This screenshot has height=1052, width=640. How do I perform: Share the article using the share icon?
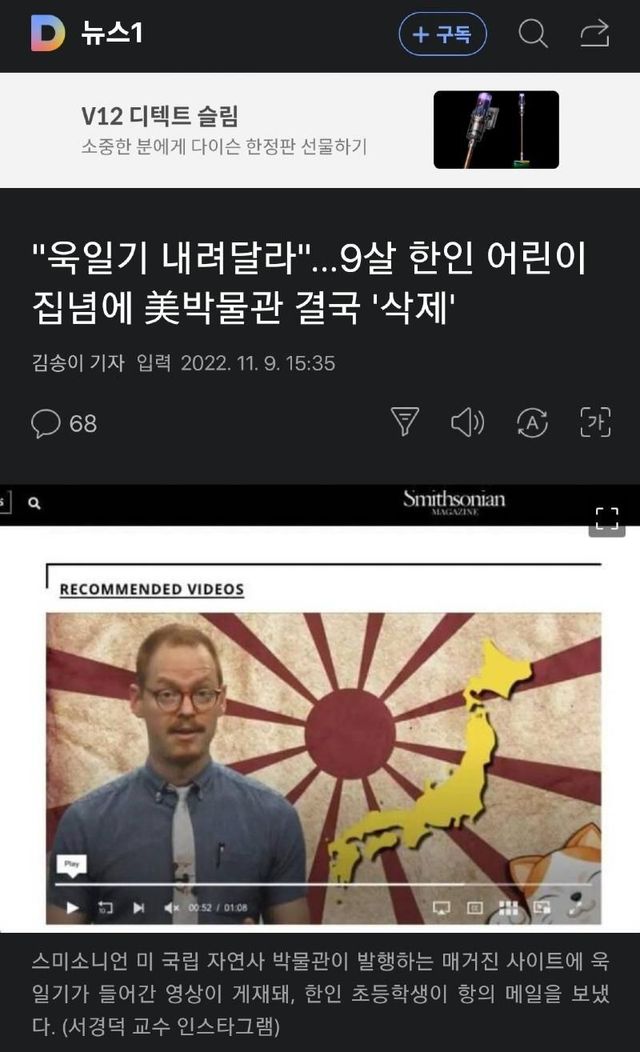pos(594,34)
